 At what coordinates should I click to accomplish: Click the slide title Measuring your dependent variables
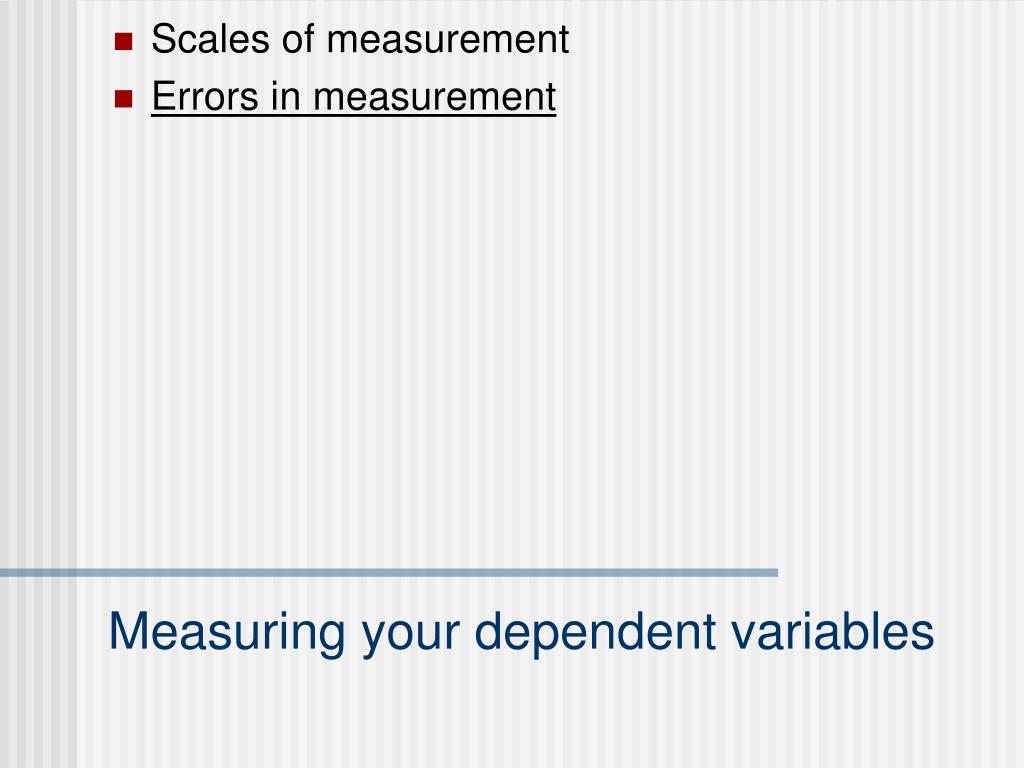point(521,632)
